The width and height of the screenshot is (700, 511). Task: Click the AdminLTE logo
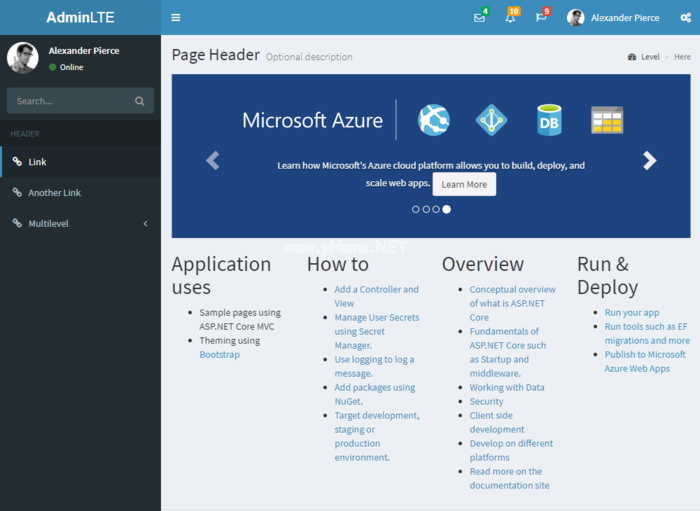click(80, 17)
